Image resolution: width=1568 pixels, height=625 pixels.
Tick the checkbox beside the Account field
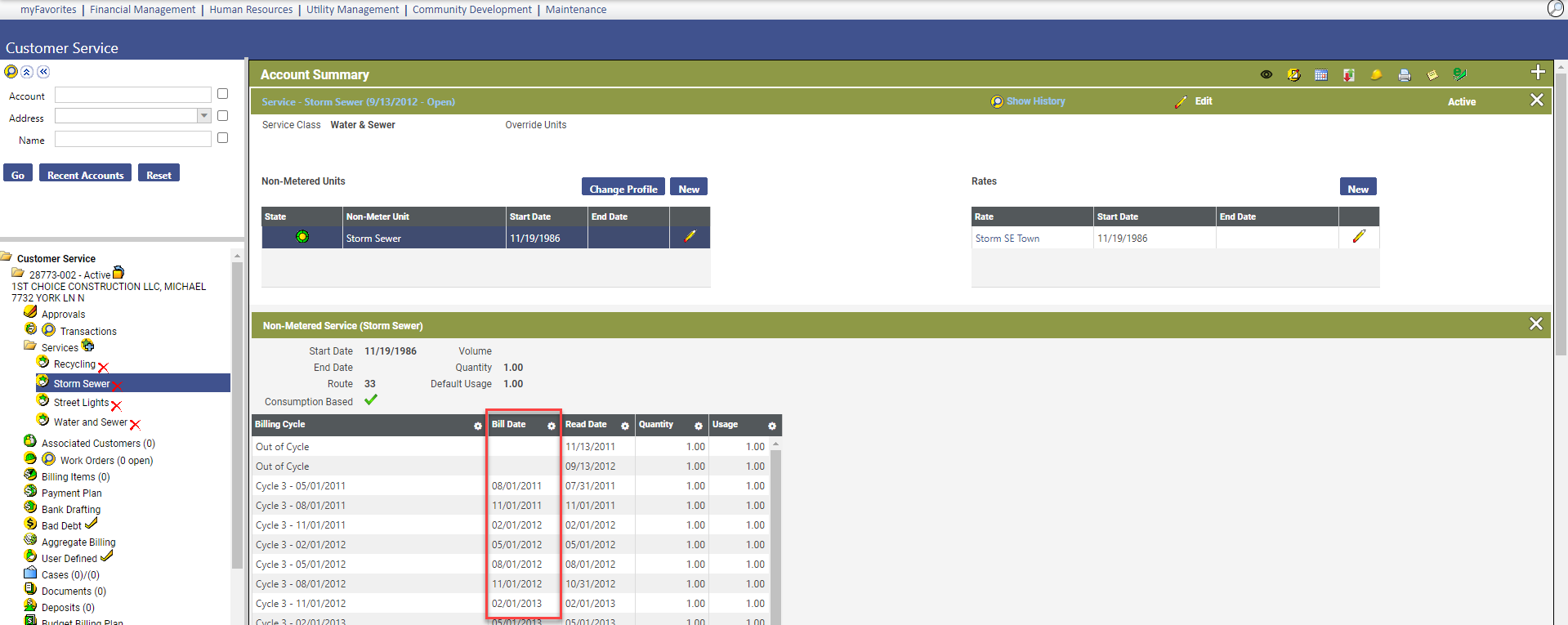(222, 94)
